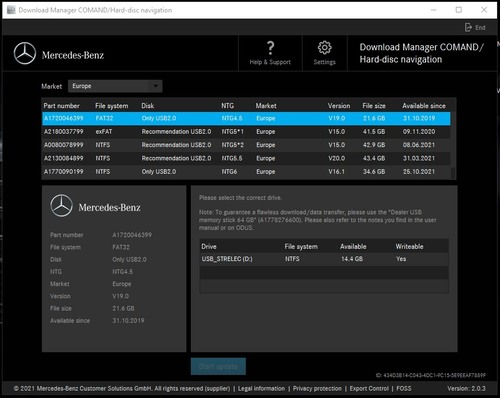
Task: Click the End exit icon
Action: coord(468,27)
